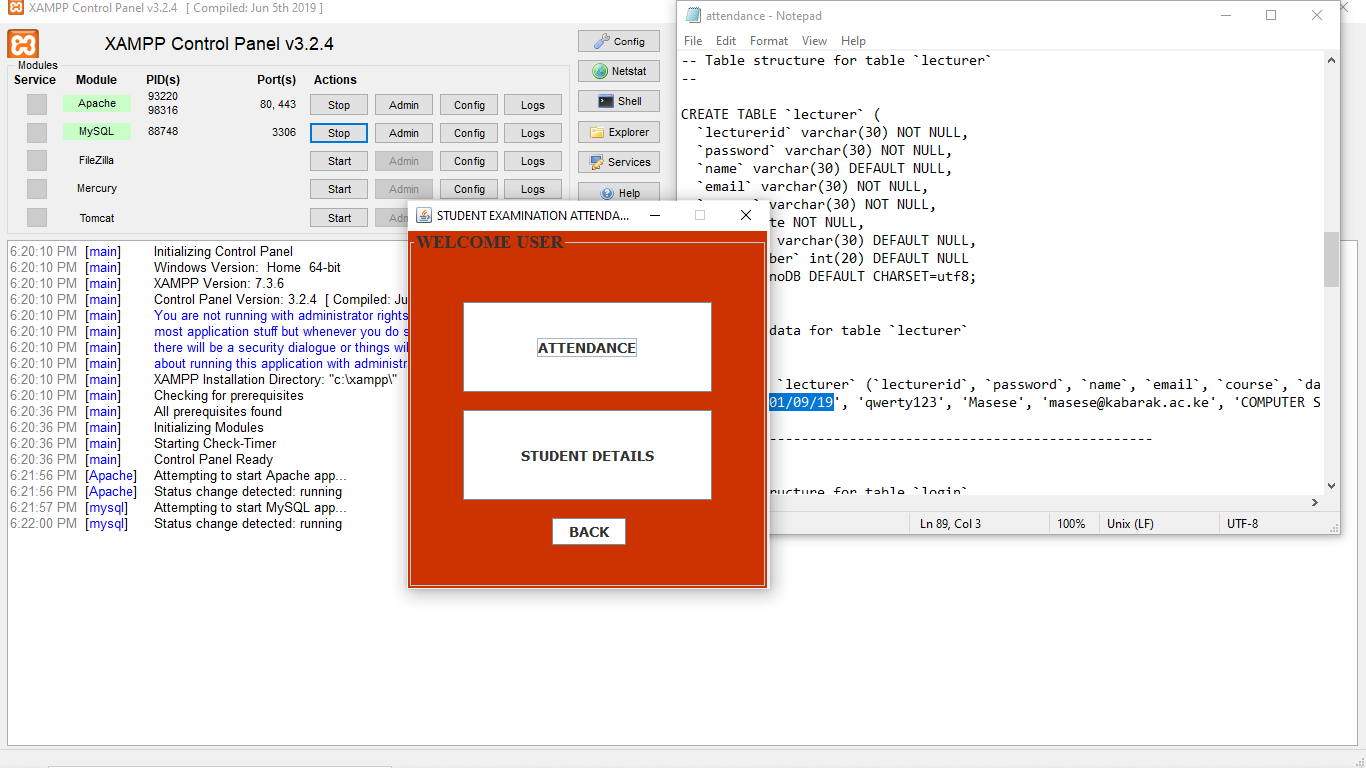Click the orange XAMPP Modules logo
The width and height of the screenshot is (1366, 768).
(23, 44)
